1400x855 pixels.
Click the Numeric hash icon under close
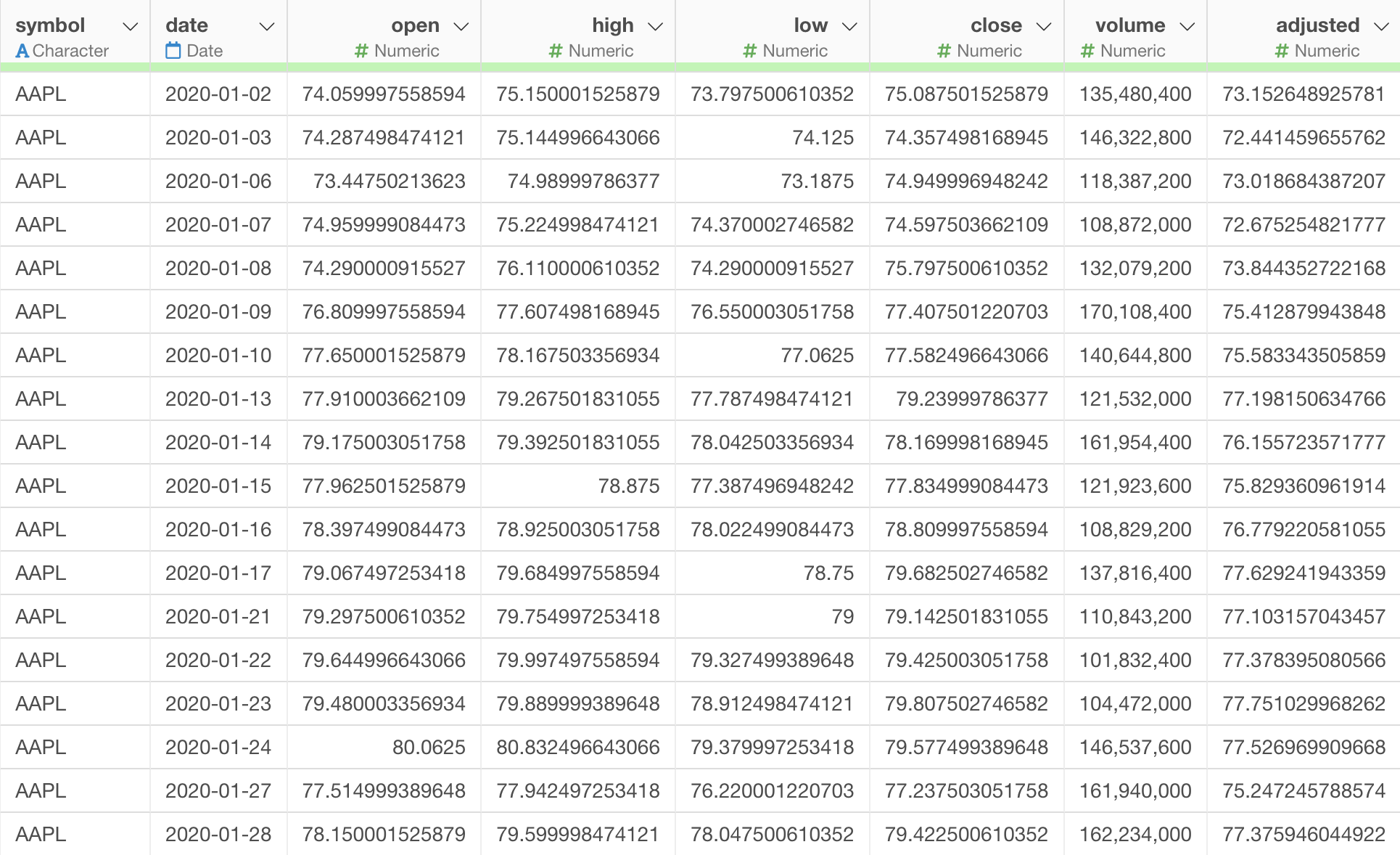coord(944,51)
